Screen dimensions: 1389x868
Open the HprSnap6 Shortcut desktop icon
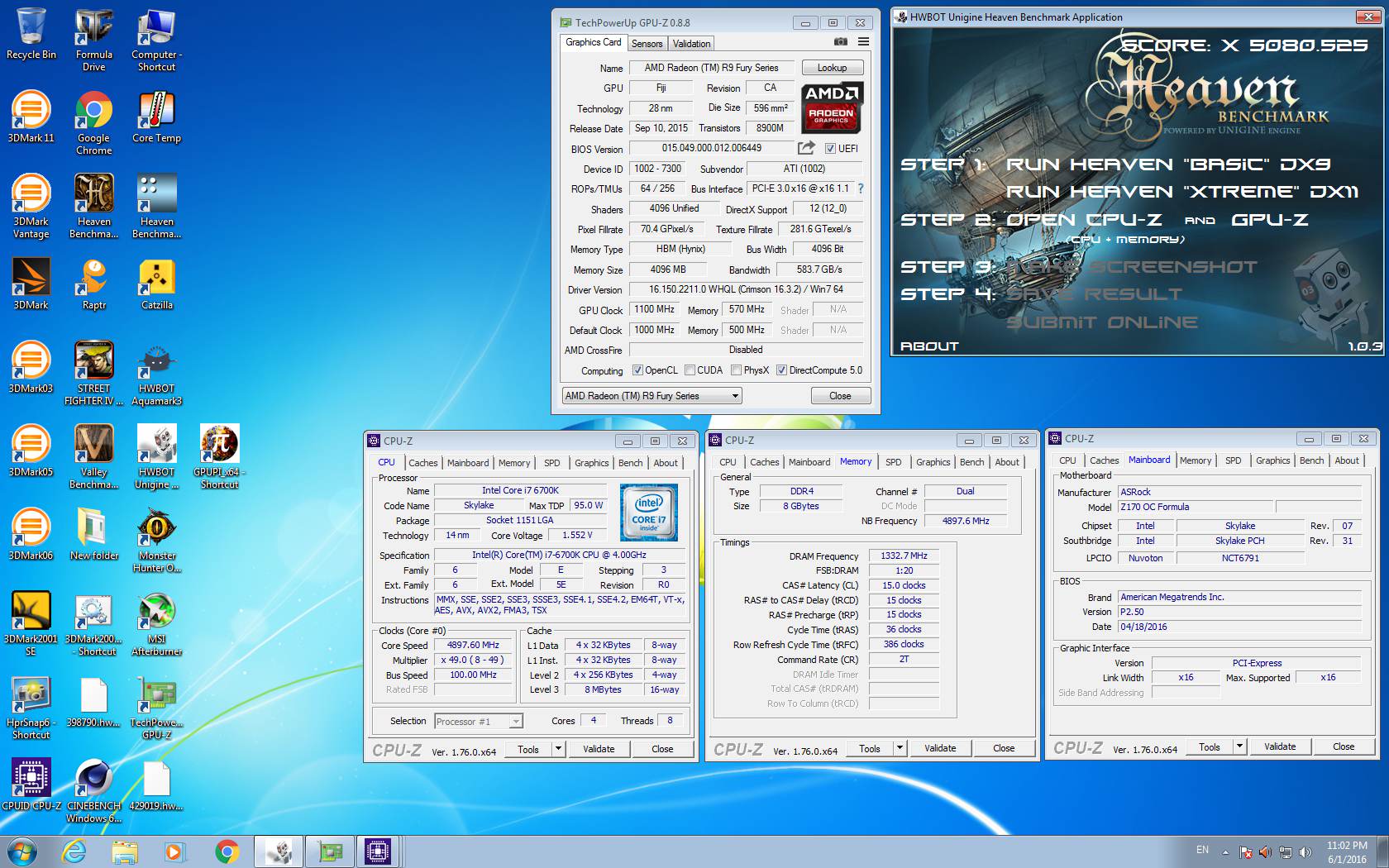(x=31, y=707)
